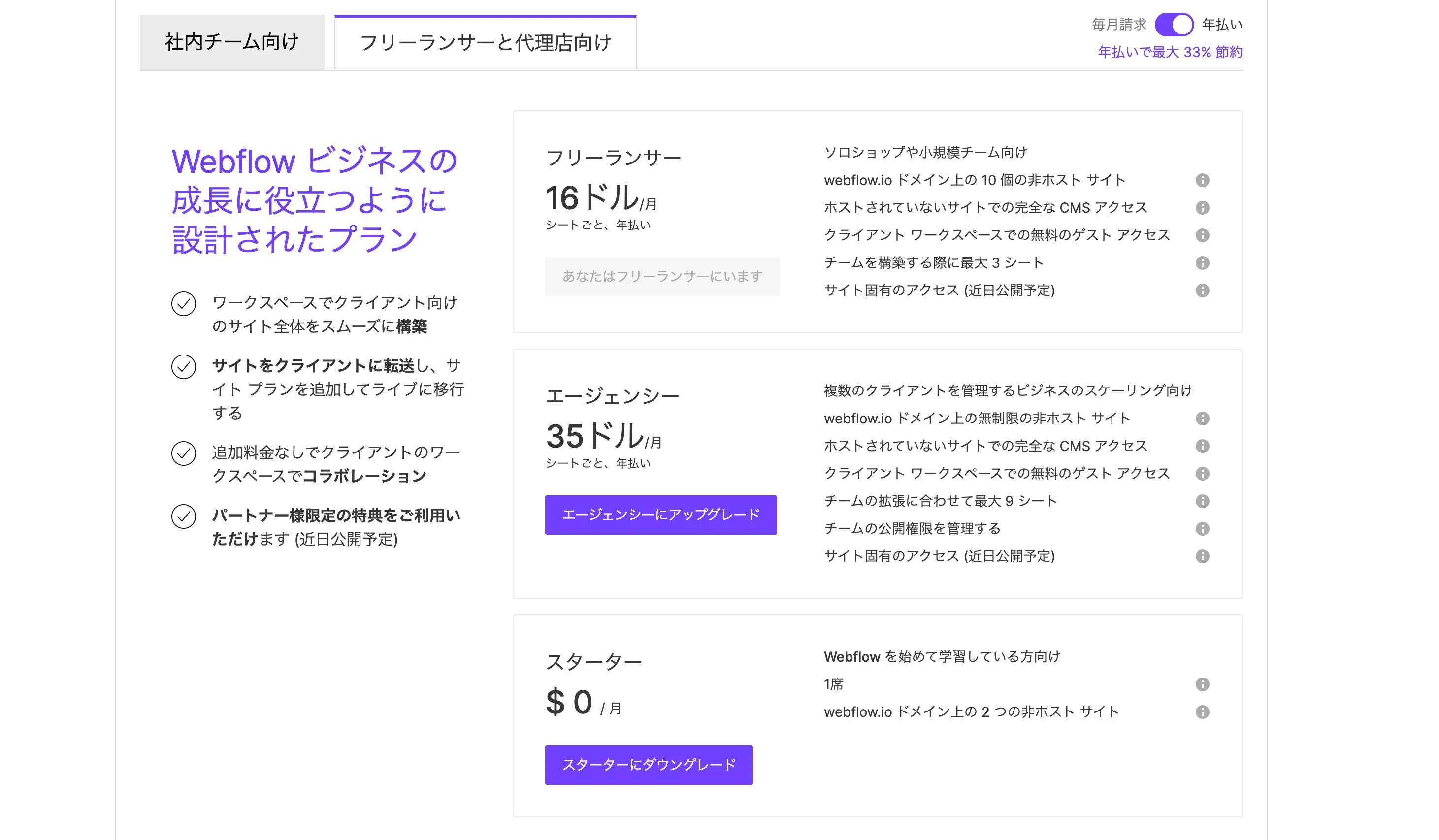Click disabled あなたはフリーランサーにいます button
This screenshot has width=1439, height=840.
click(662, 276)
